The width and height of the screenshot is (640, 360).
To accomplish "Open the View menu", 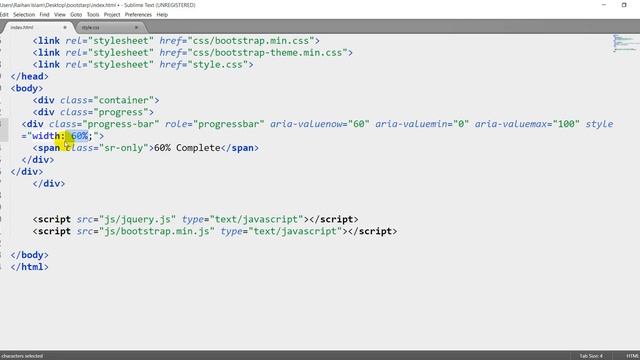I will (60, 14).
